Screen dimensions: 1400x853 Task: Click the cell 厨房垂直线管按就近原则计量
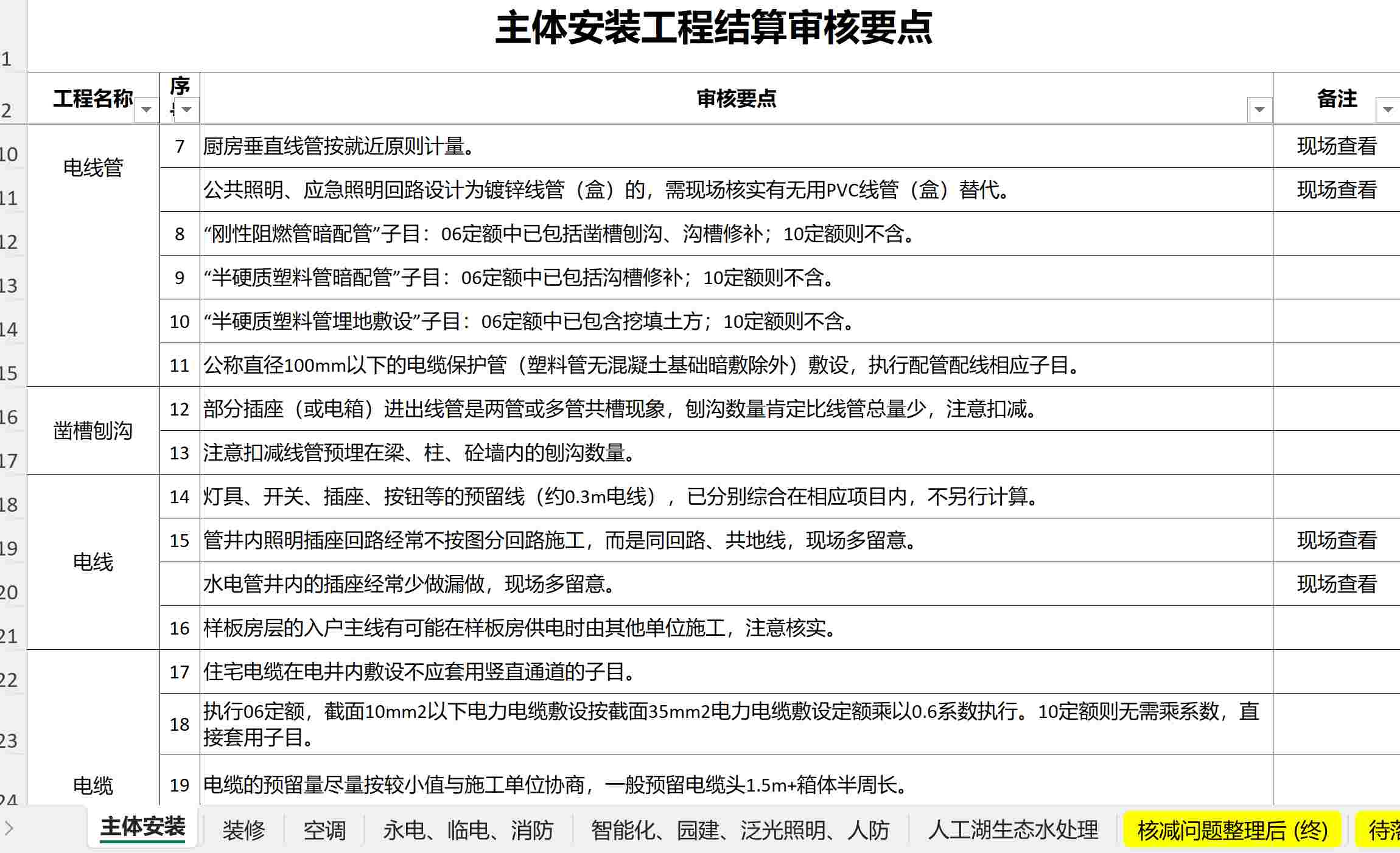pos(737,146)
